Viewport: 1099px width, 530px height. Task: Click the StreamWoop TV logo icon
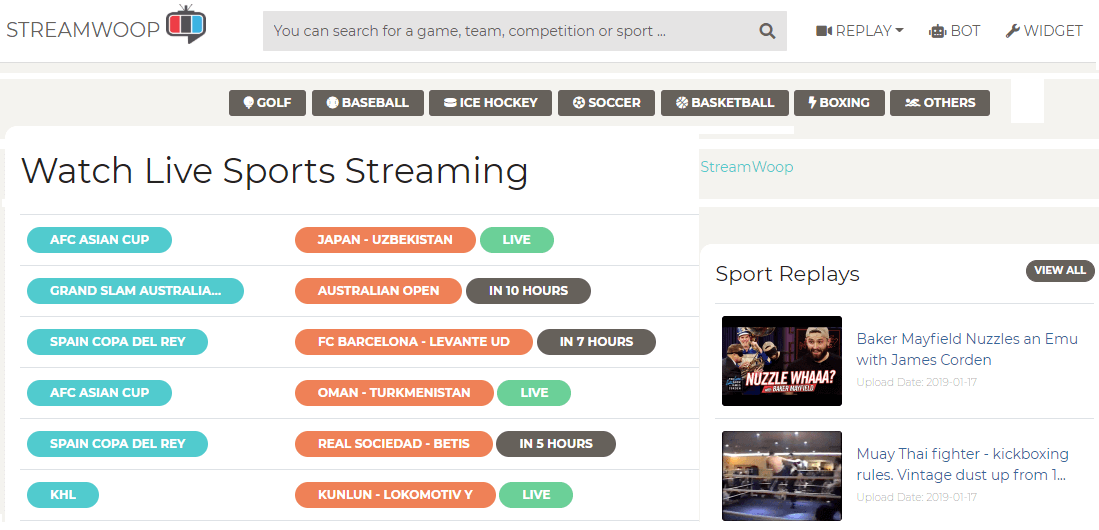186,23
